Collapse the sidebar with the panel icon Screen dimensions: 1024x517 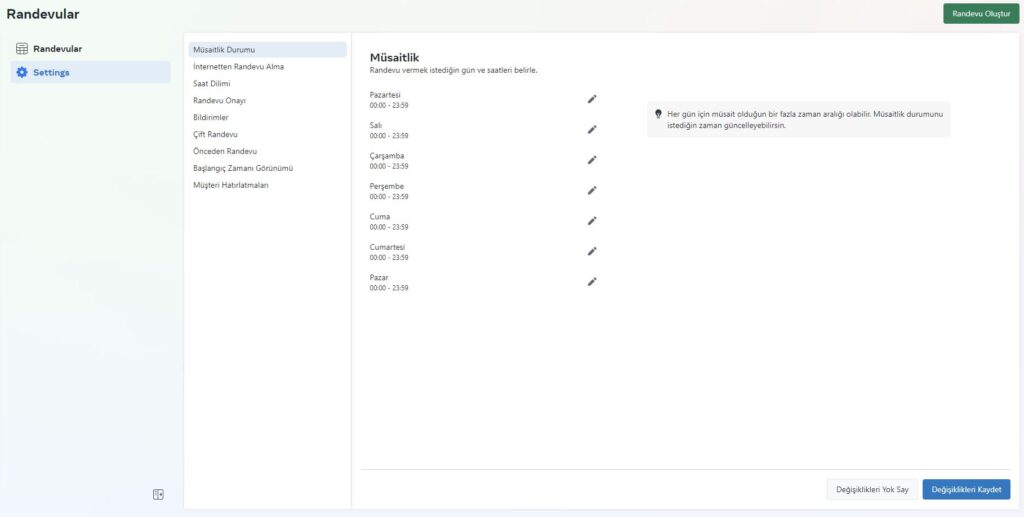(x=158, y=494)
